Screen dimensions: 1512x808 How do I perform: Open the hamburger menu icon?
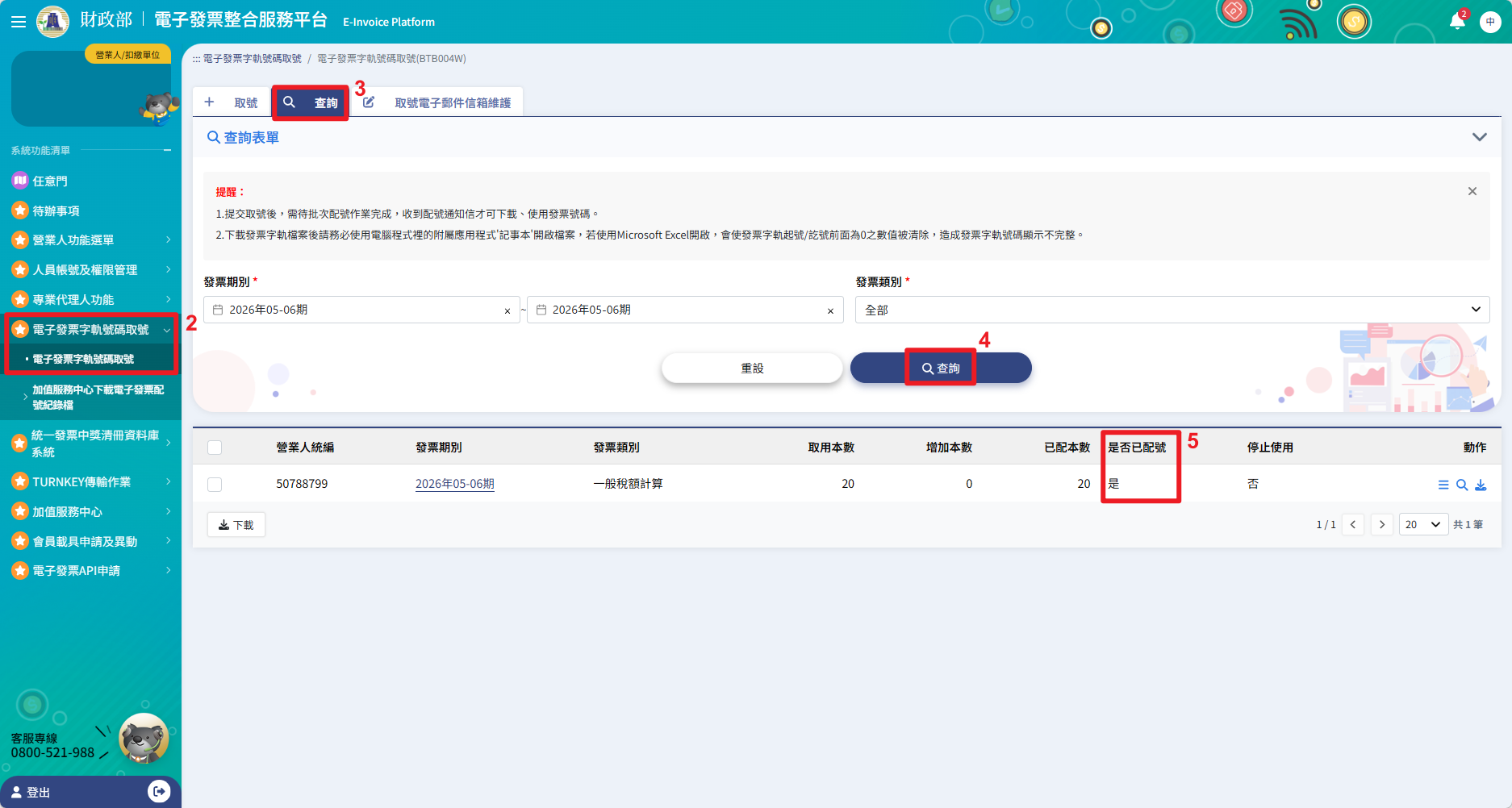18,22
